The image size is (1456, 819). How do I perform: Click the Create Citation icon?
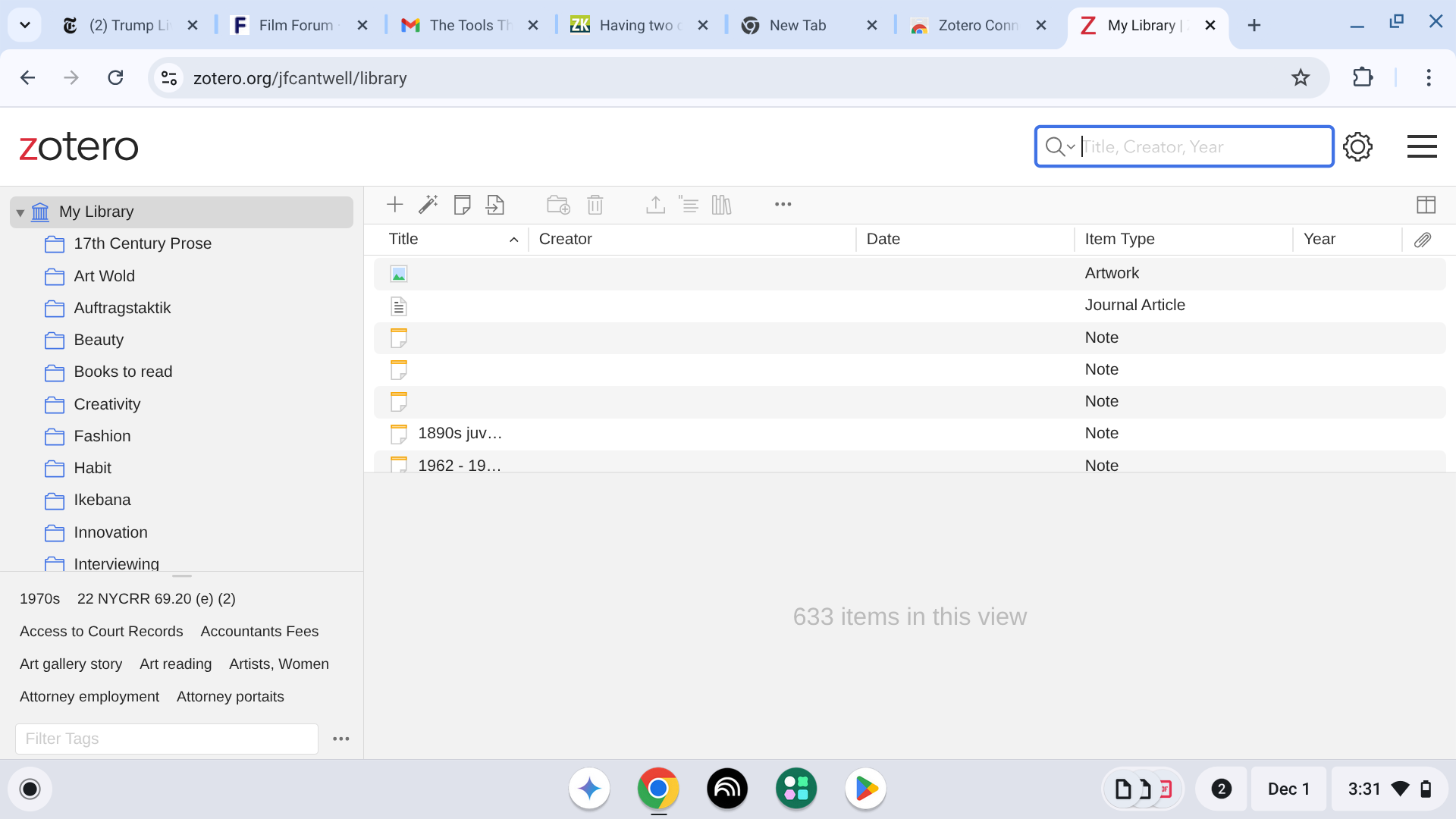click(689, 205)
